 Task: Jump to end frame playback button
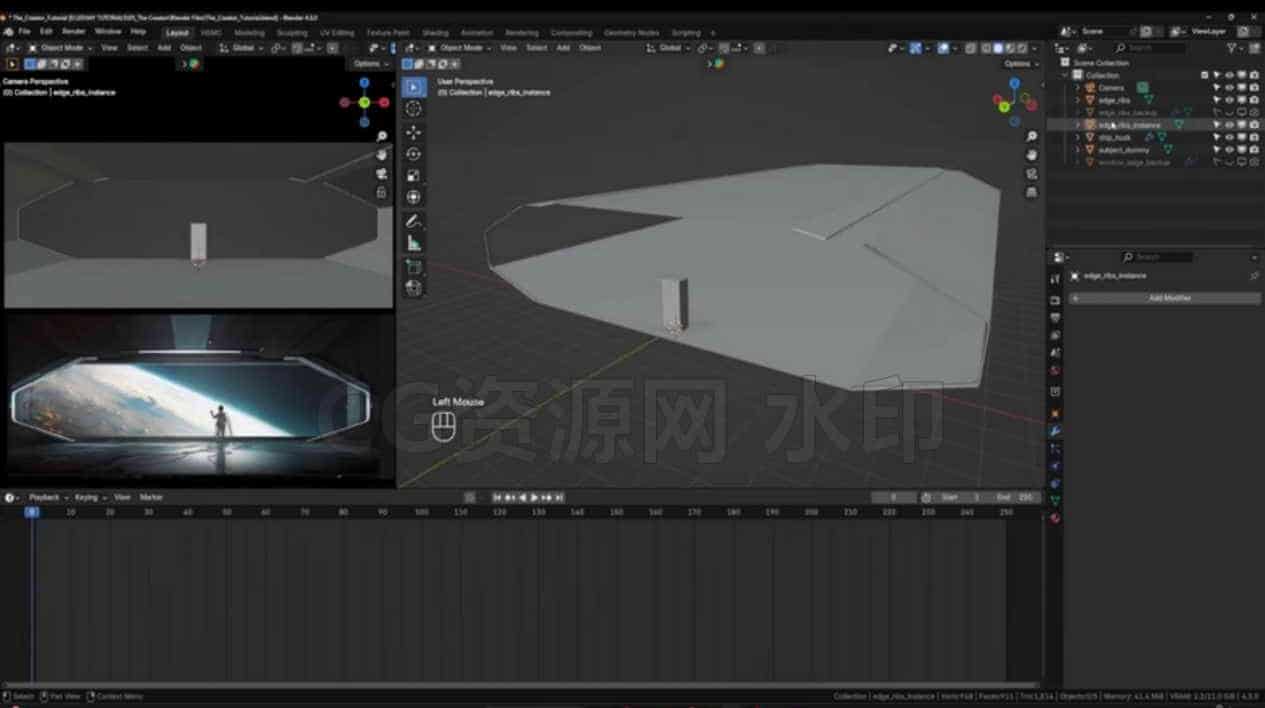click(x=559, y=497)
